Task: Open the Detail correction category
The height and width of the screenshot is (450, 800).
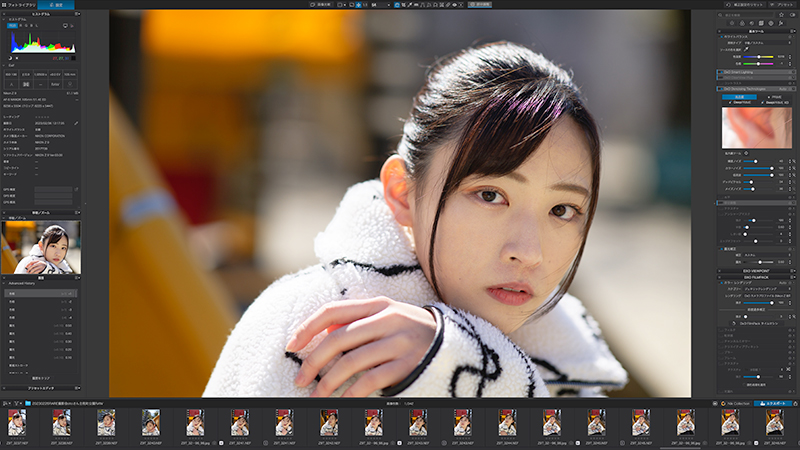Action: coord(752,23)
